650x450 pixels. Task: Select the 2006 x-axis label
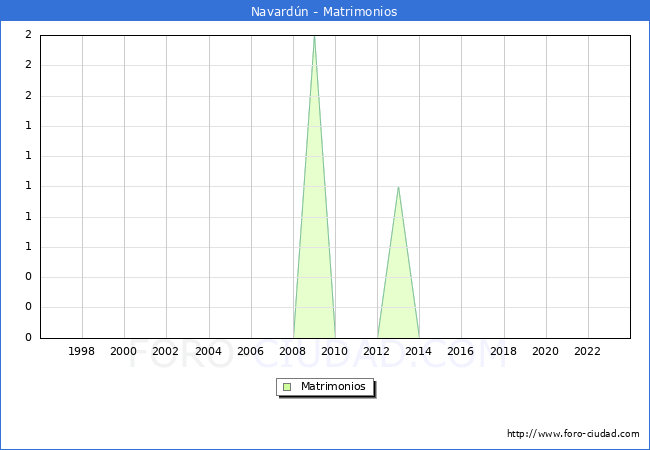click(x=250, y=351)
